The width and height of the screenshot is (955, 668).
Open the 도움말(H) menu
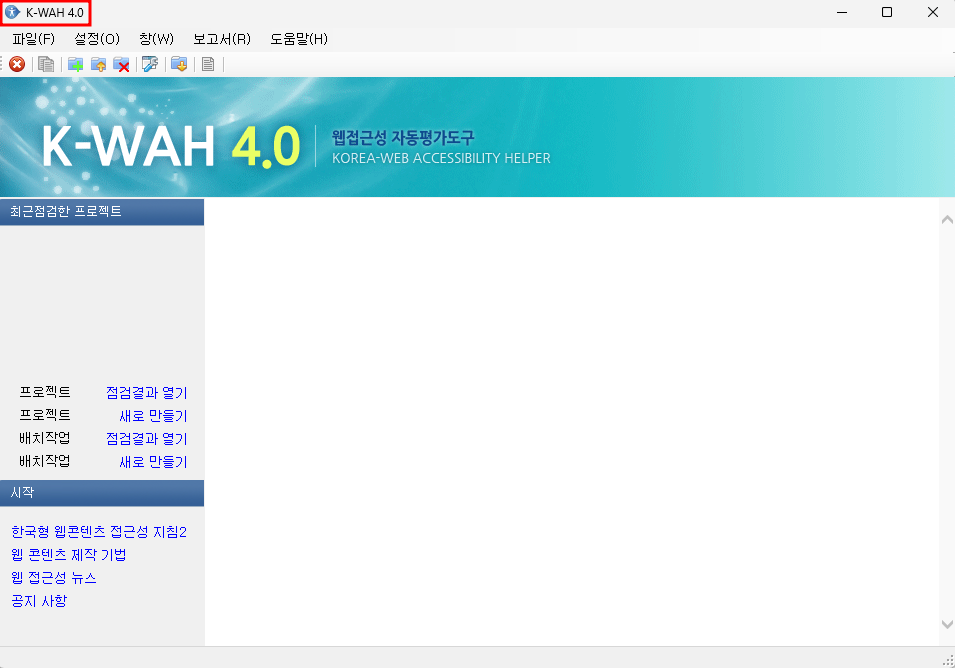[299, 39]
